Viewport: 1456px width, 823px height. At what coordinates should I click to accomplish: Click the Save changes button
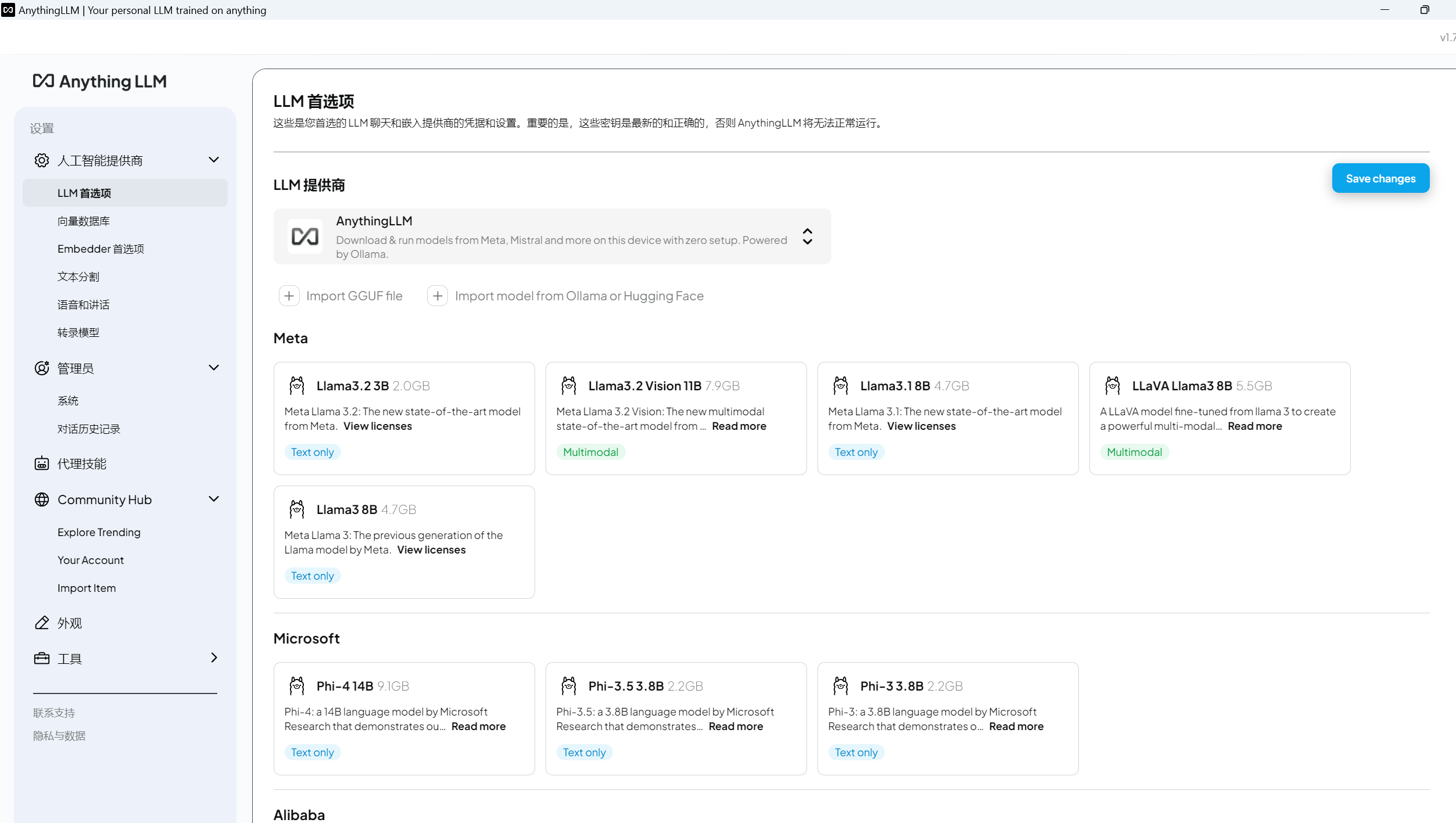click(x=1380, y=178)
